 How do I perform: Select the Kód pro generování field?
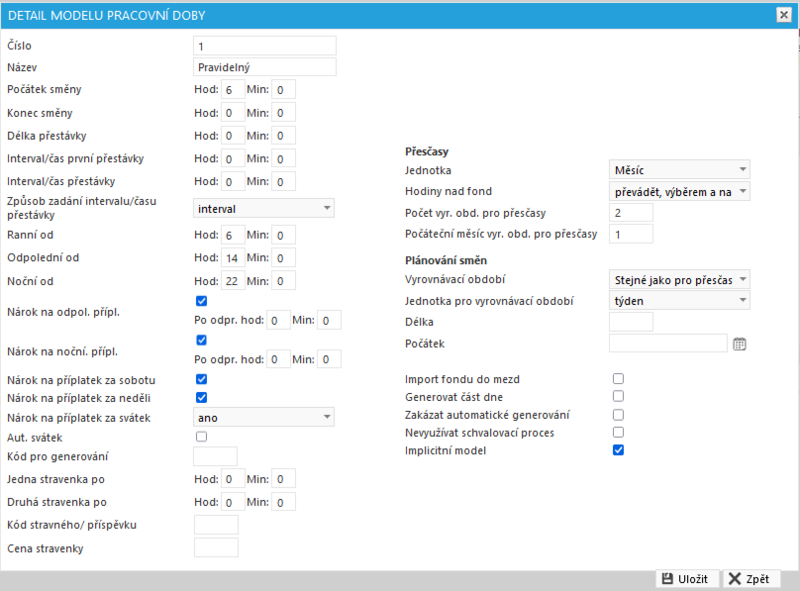[x=215, y=456]
